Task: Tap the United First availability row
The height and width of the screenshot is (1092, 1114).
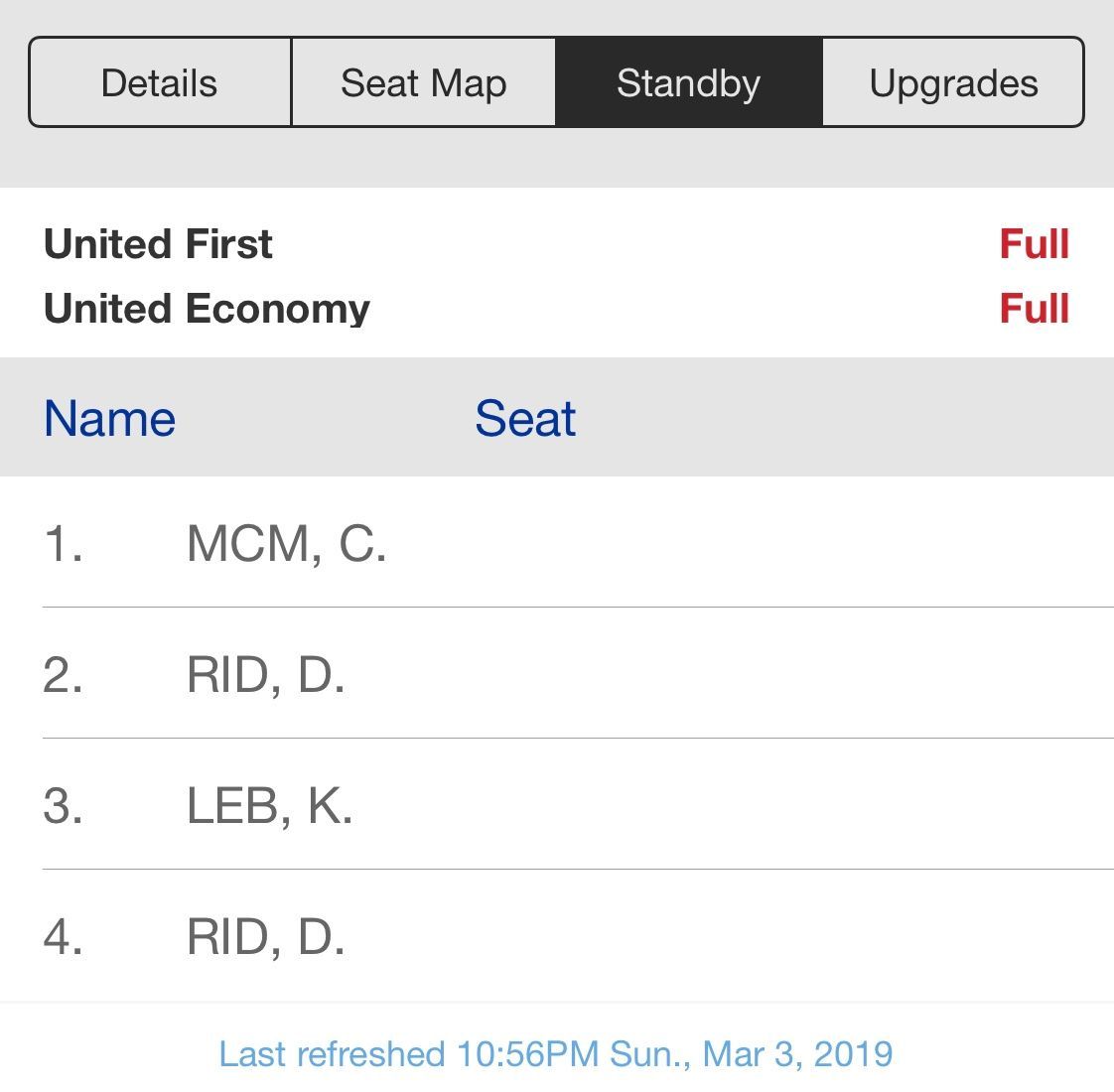Action: [557, 243]
